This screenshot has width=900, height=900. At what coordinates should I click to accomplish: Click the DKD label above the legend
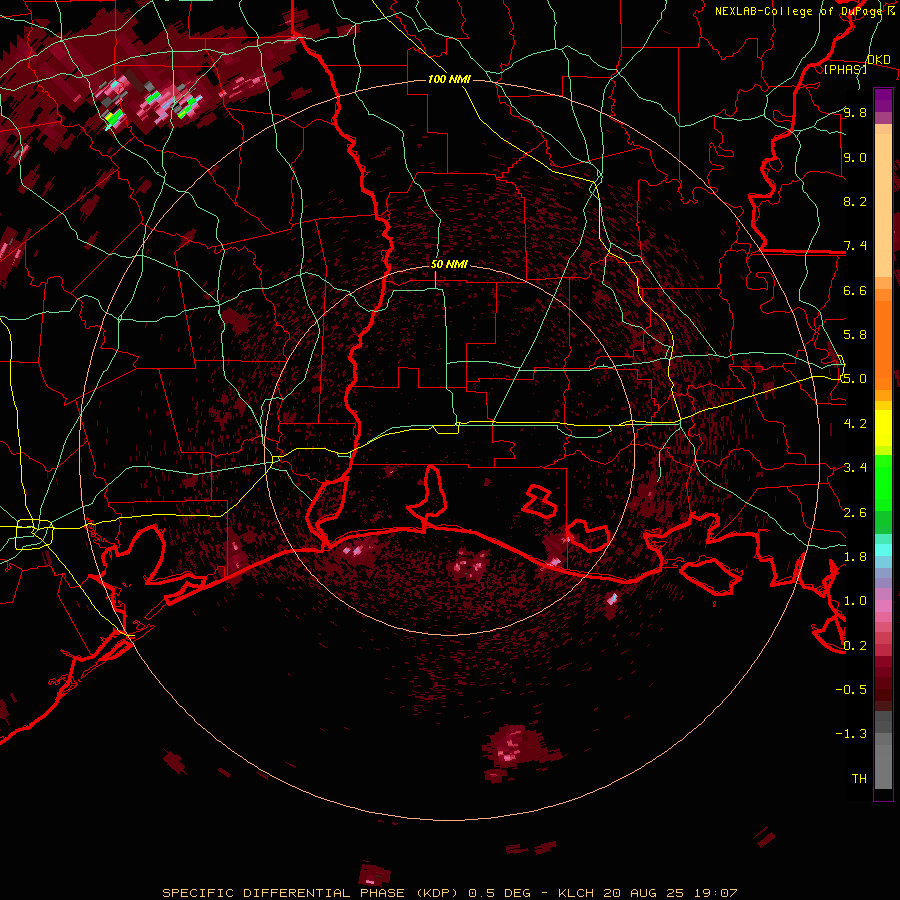[x=878, y=60]
